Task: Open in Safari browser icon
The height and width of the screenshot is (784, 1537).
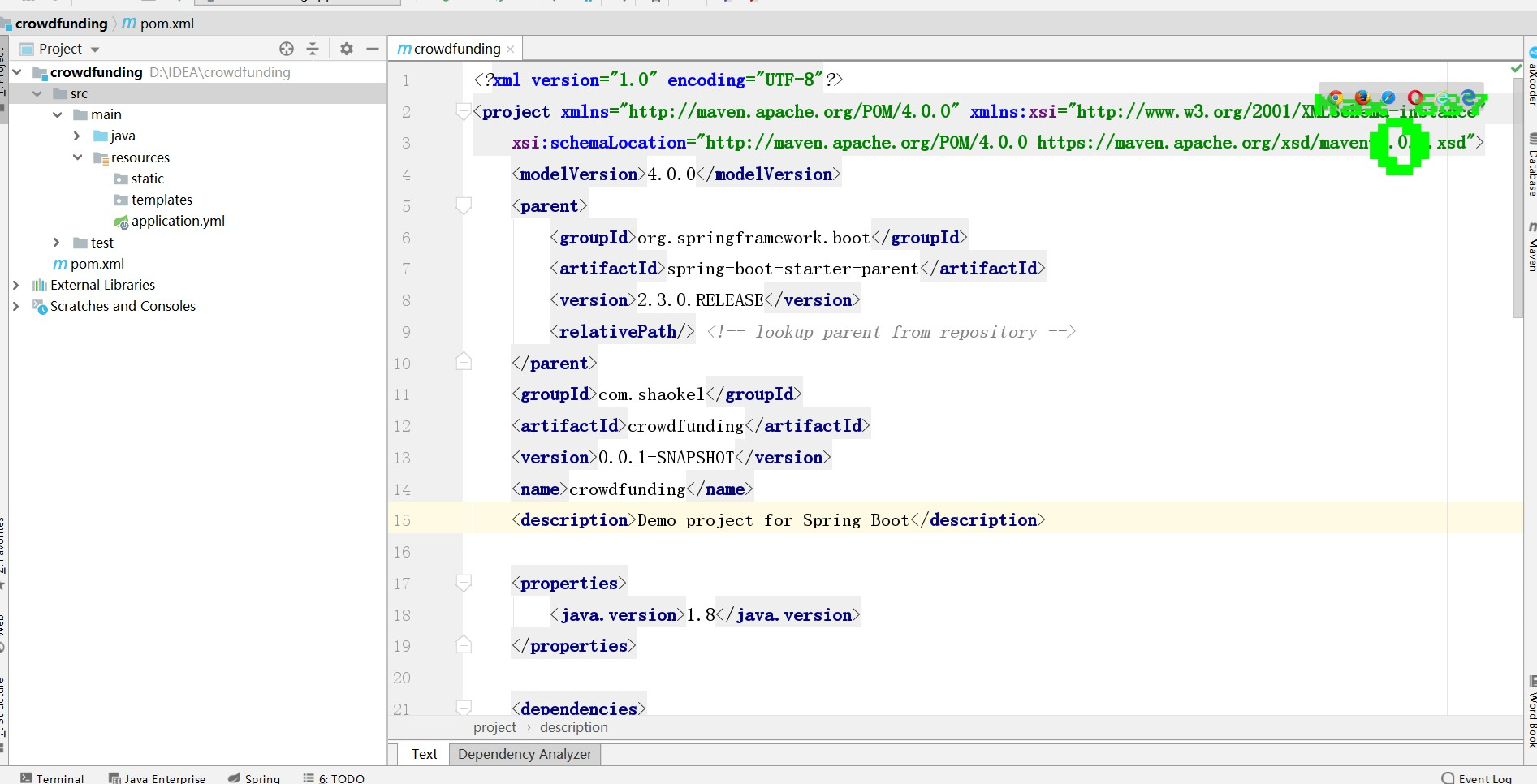Action: pos(1388,98)
